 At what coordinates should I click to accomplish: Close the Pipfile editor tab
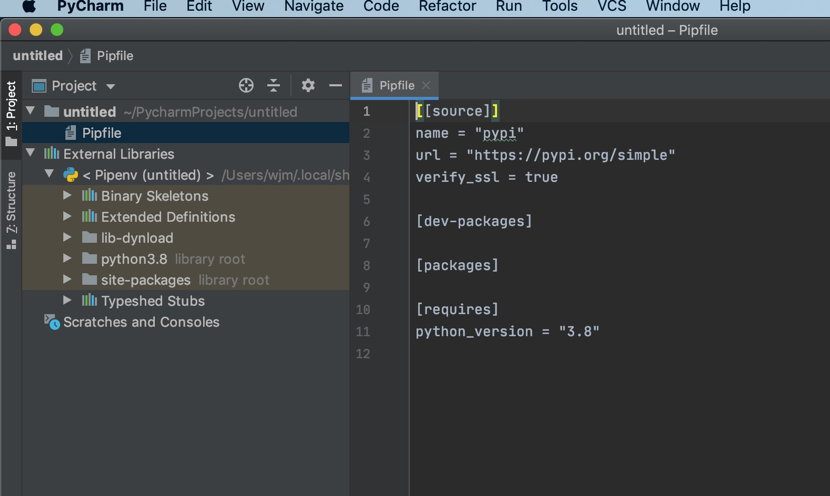426,86
